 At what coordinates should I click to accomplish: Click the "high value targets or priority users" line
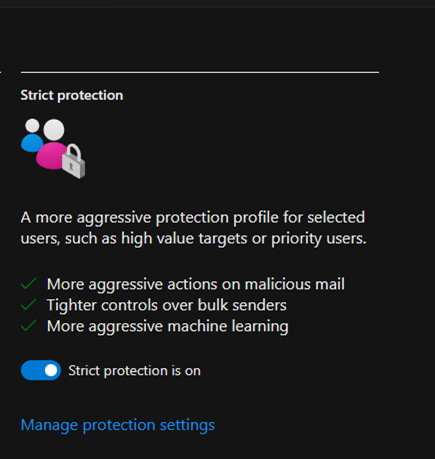click(193, 239)
